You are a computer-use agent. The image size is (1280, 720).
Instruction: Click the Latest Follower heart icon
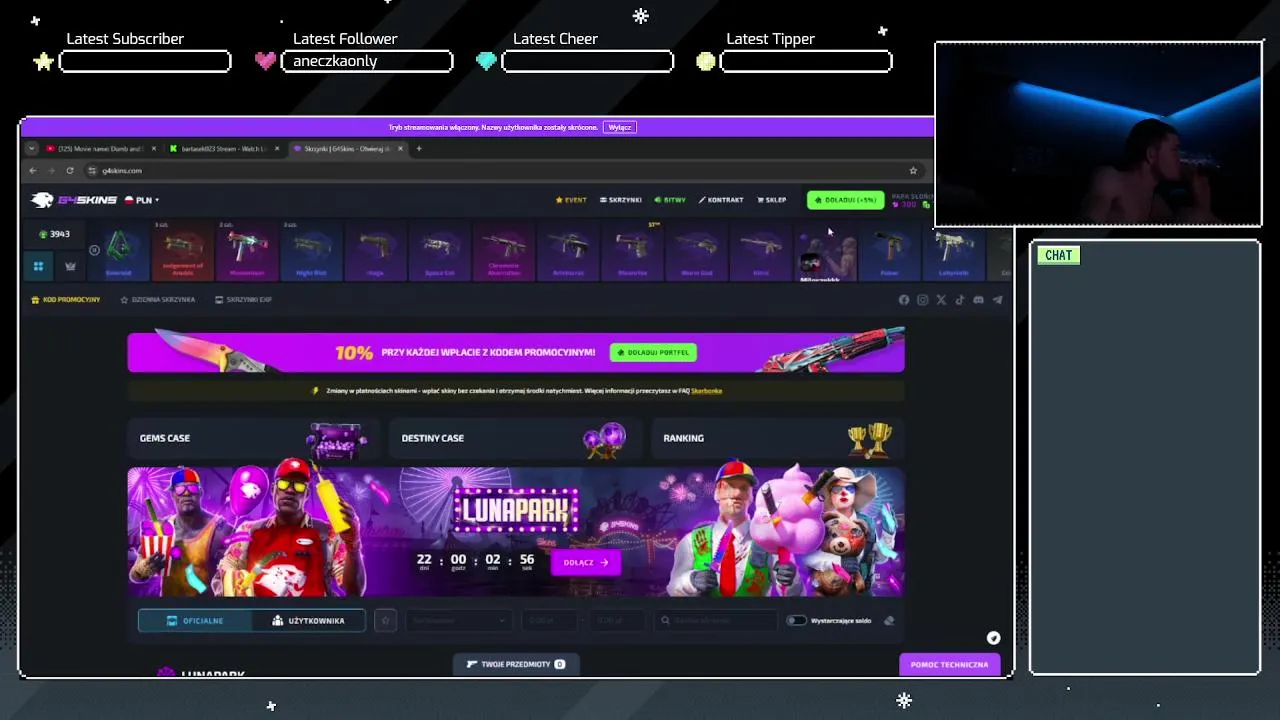(265, 62)
